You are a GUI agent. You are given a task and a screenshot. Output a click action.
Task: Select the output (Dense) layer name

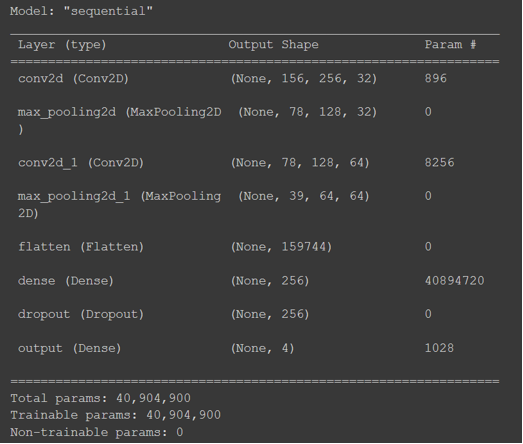tap(69, 348)
